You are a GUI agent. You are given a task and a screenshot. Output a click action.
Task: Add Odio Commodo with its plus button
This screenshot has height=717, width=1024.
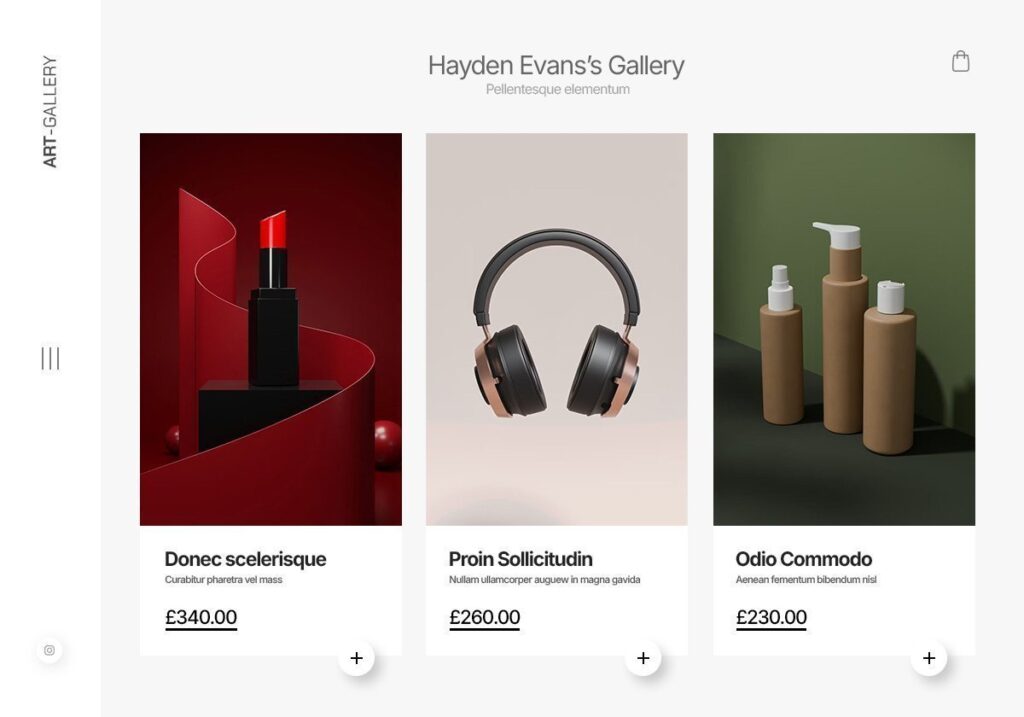click(929, 658)
